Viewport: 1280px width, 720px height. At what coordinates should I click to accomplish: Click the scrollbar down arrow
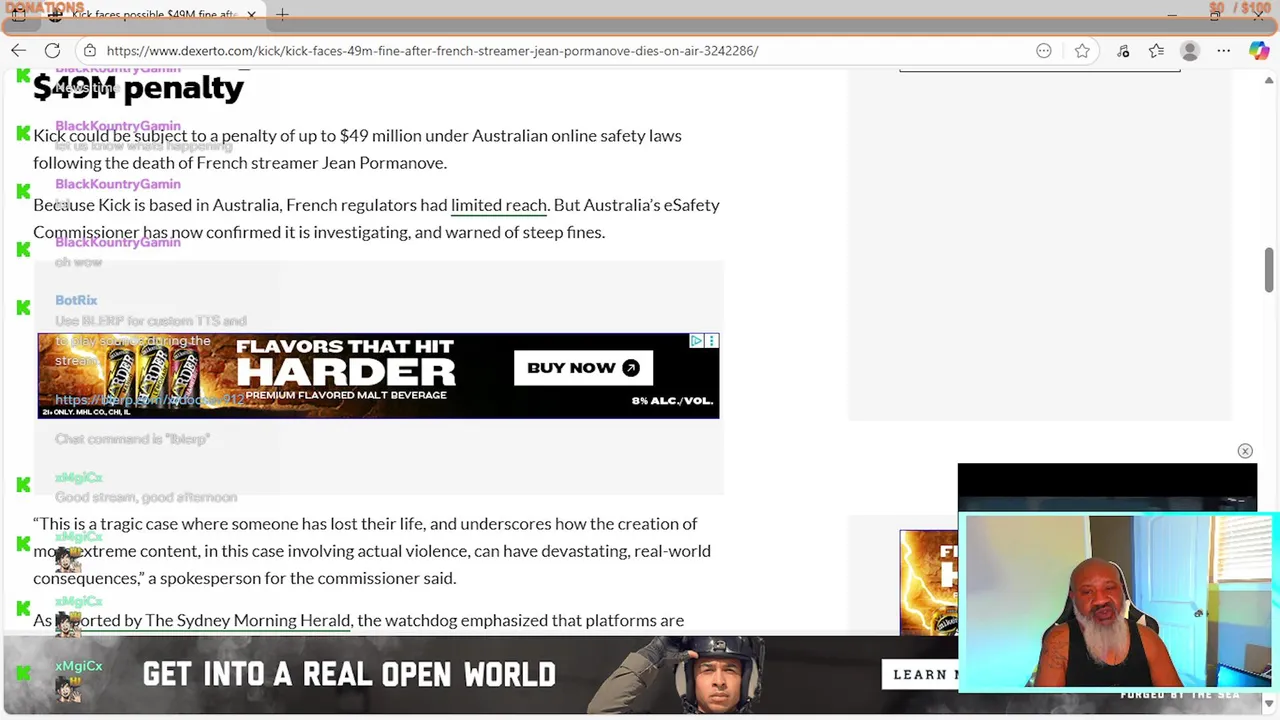point(1269,704)
